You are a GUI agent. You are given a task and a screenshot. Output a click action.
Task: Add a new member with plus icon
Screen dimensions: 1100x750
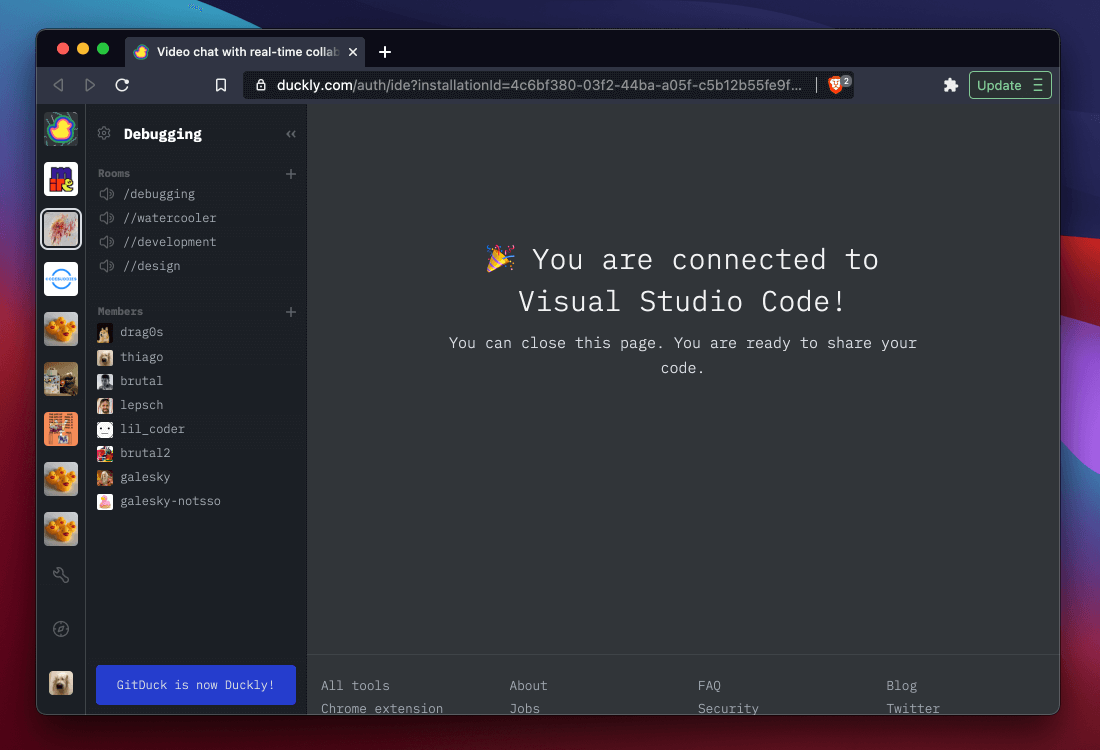pyautogui.click(x=290, y=312)
